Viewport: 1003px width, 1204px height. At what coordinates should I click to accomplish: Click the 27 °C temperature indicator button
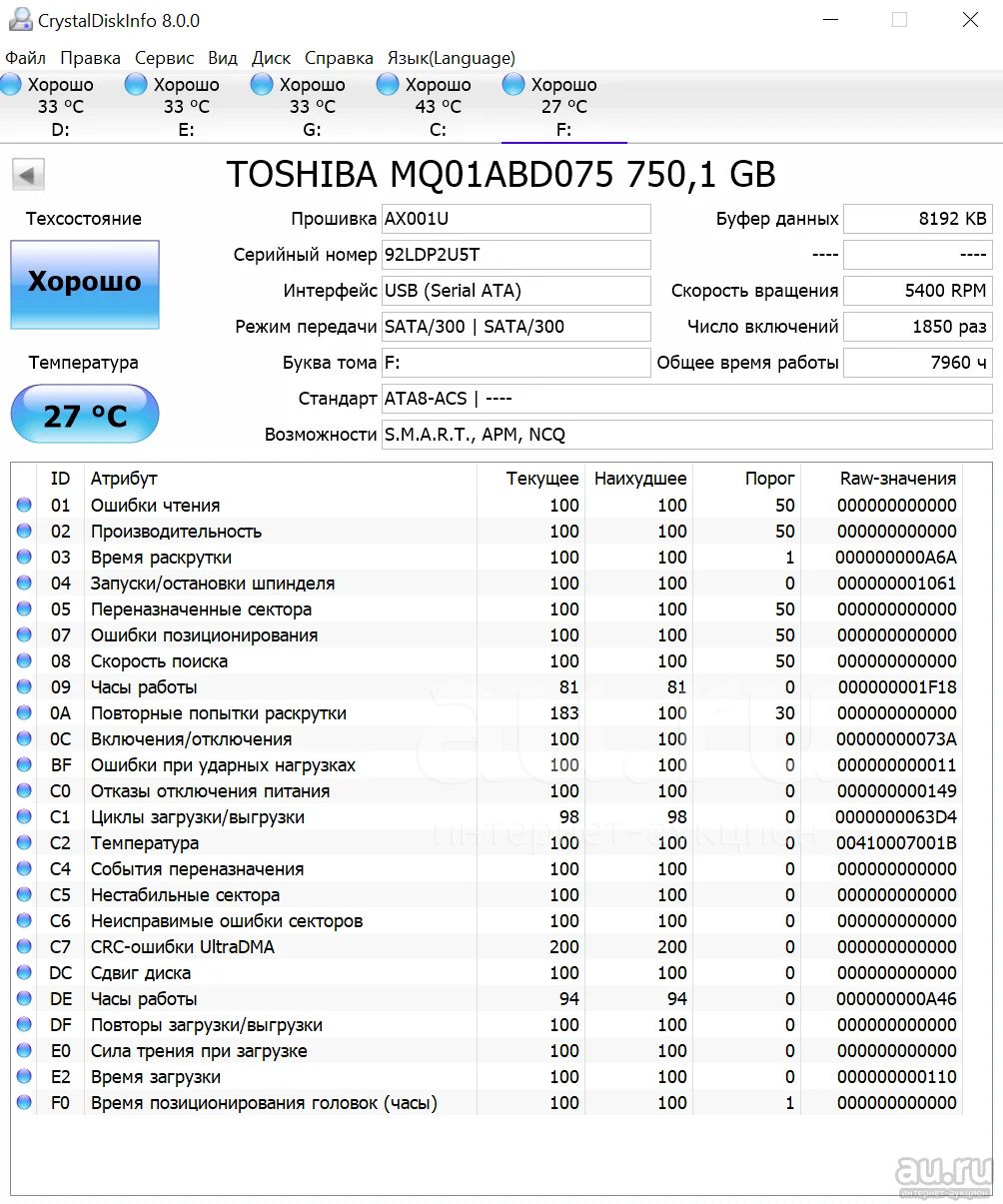pyautogui.click(x=85, y=415)
